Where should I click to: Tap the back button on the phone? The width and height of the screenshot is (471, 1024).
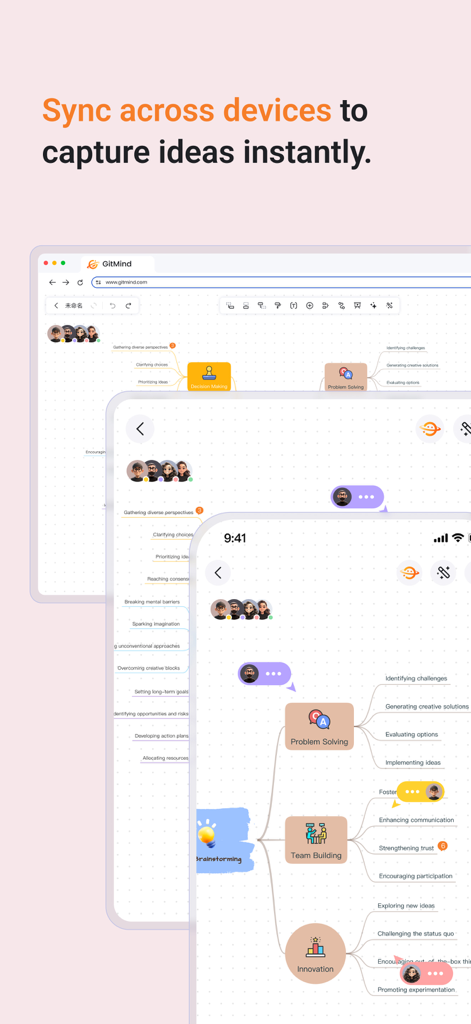click(x=218, y=573)
